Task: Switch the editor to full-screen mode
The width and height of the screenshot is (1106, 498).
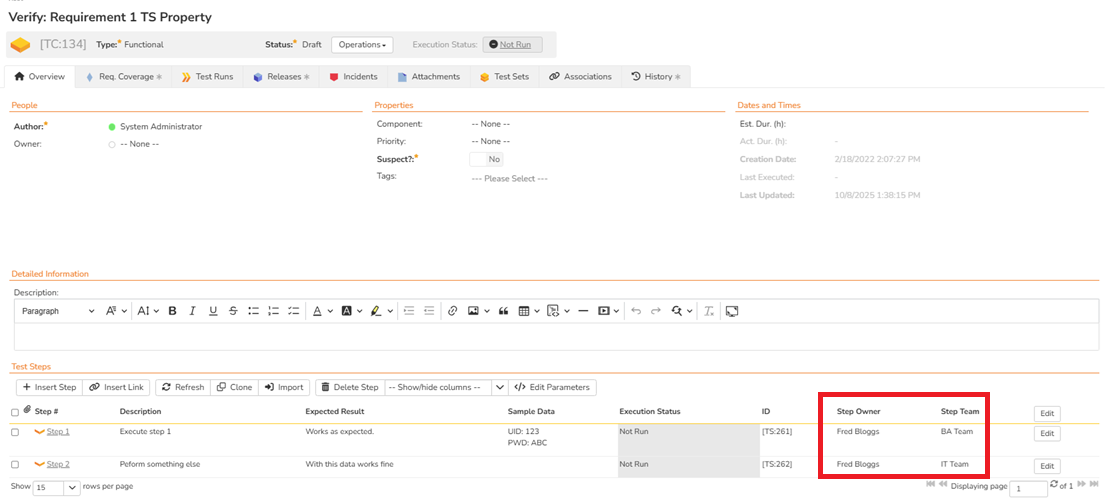Action: 732,311
